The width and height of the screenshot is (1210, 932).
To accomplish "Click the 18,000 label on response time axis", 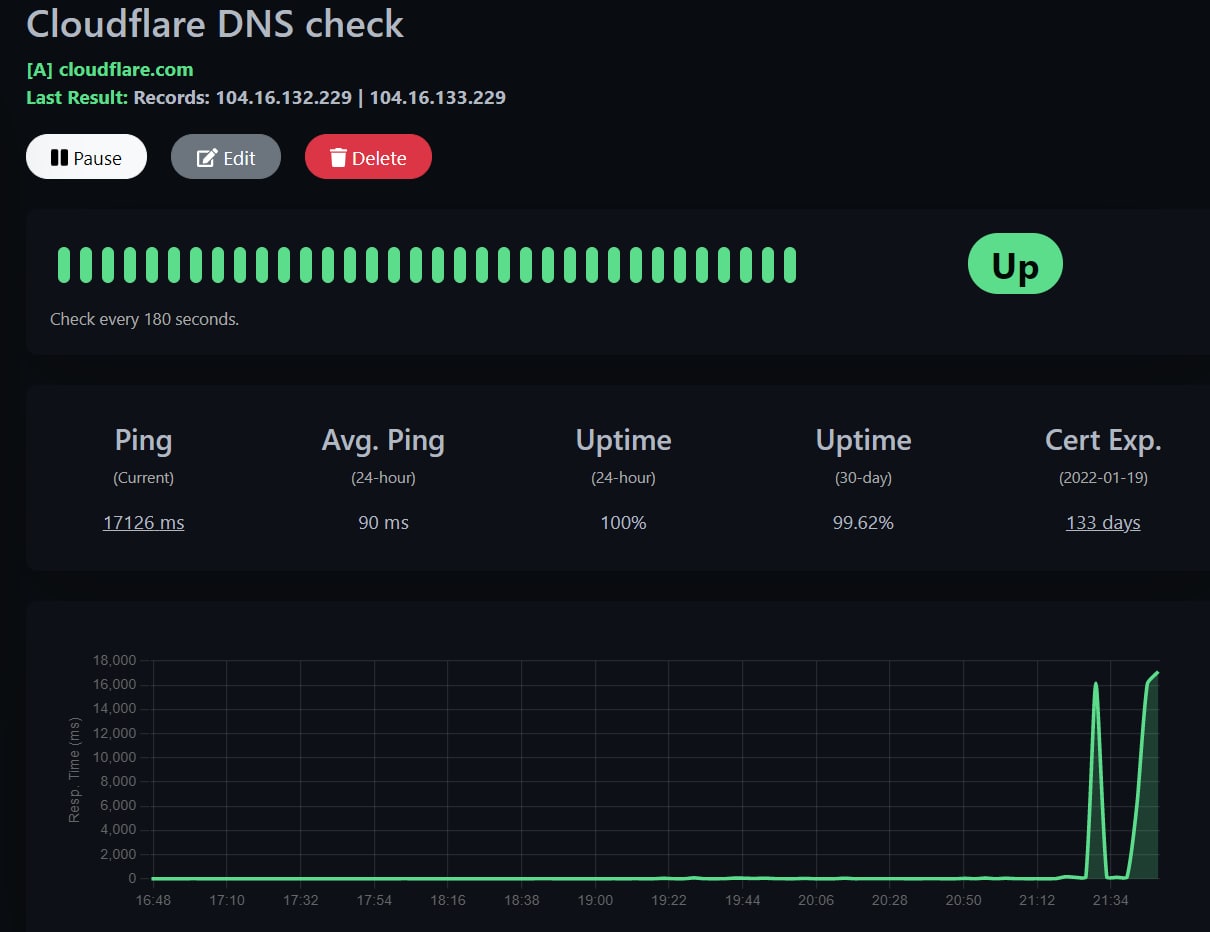I will tap(112, 661).
